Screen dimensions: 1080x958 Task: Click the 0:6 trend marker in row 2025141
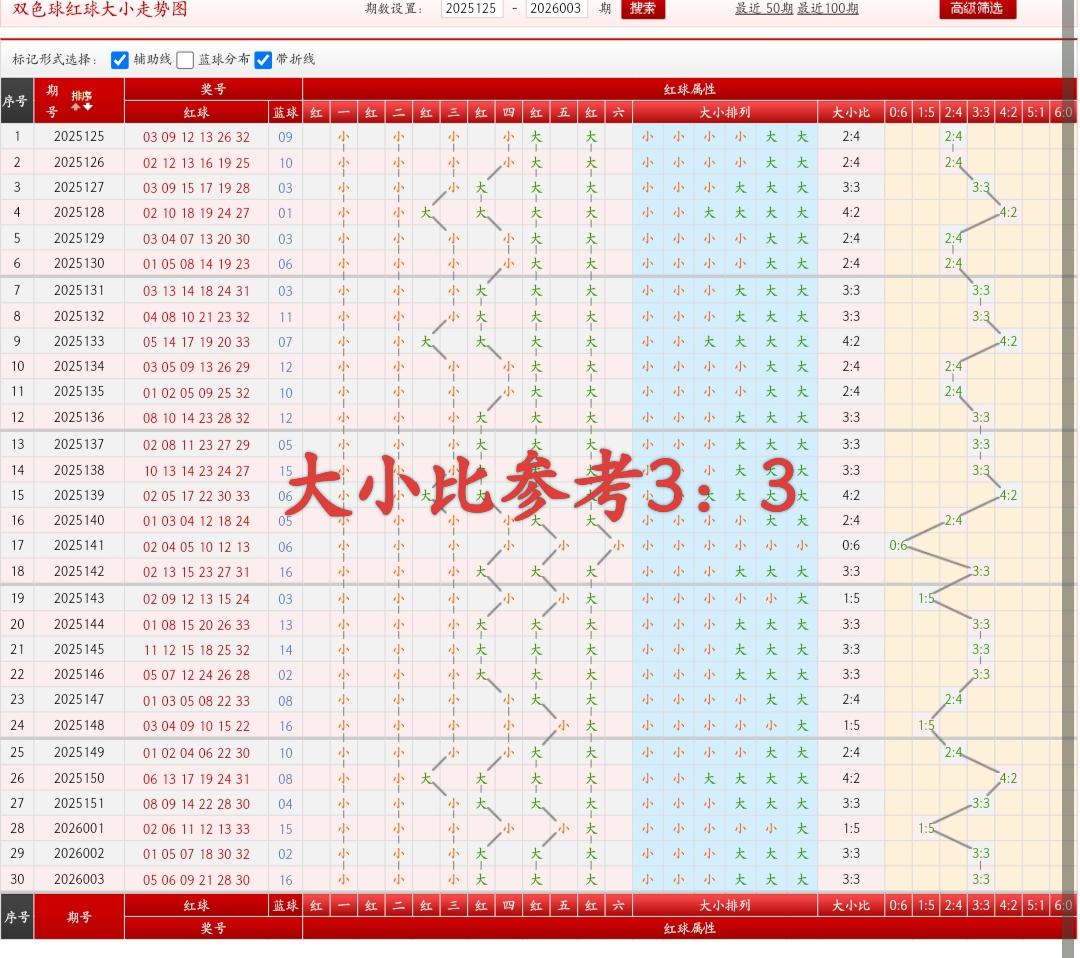[898, 546]
